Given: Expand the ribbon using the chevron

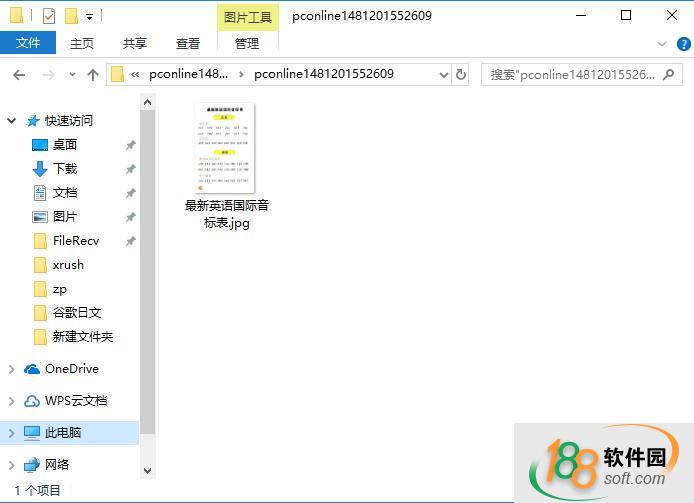Looking at the screenshot, I should pos(660,44).
